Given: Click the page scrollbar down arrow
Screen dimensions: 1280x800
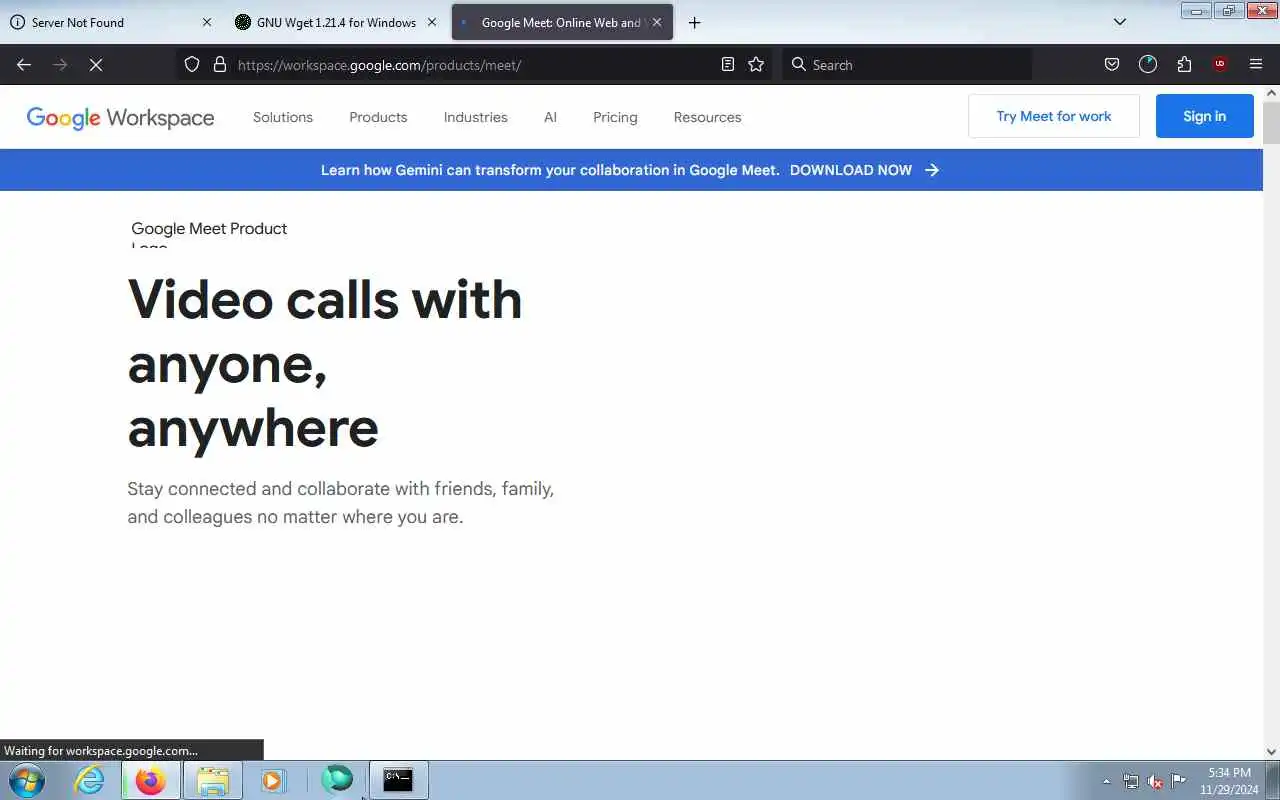Looking at the screenshot, I should [x=1272, y=751].
